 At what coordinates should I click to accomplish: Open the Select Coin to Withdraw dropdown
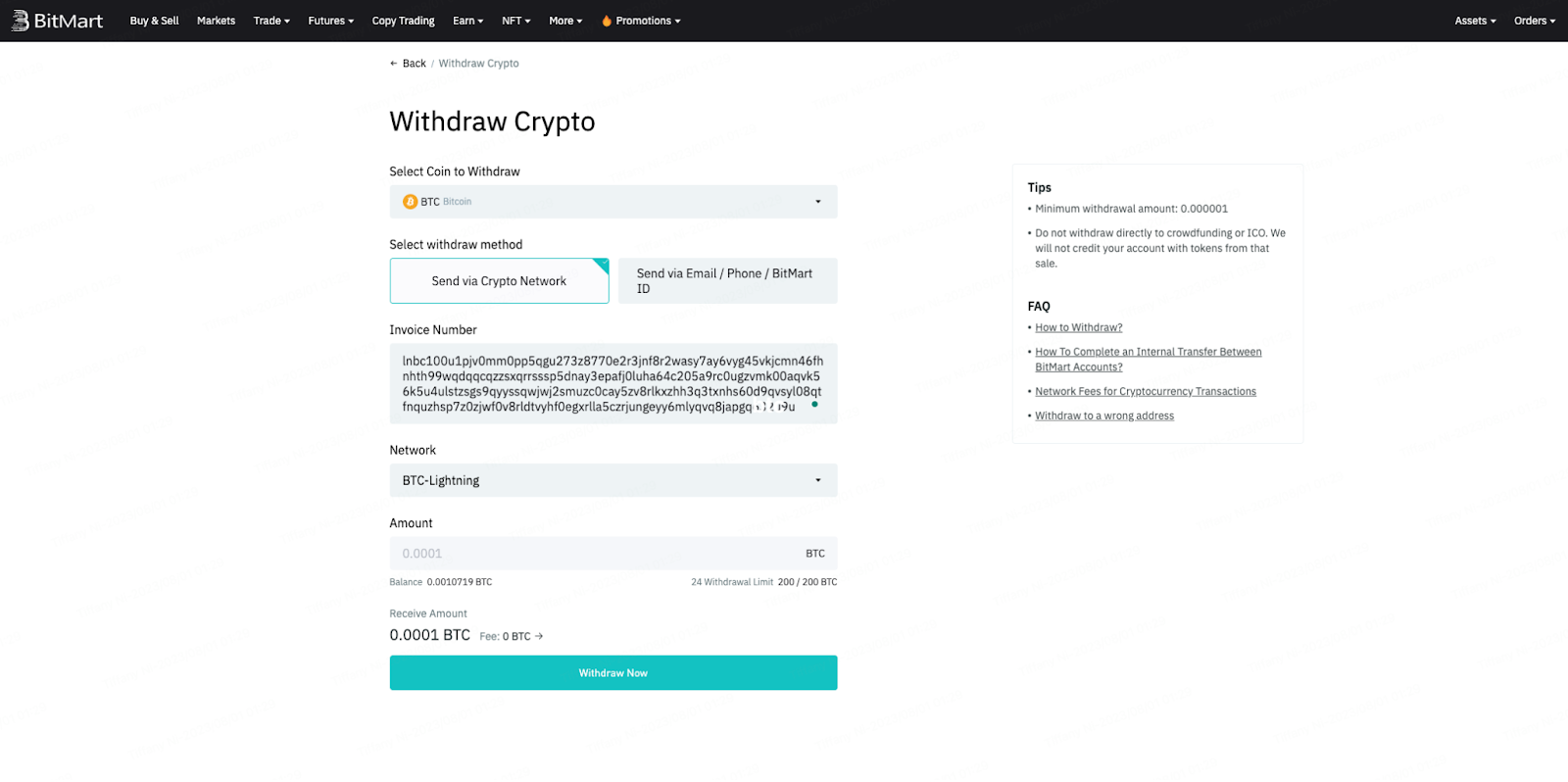(x=613, y=202)
